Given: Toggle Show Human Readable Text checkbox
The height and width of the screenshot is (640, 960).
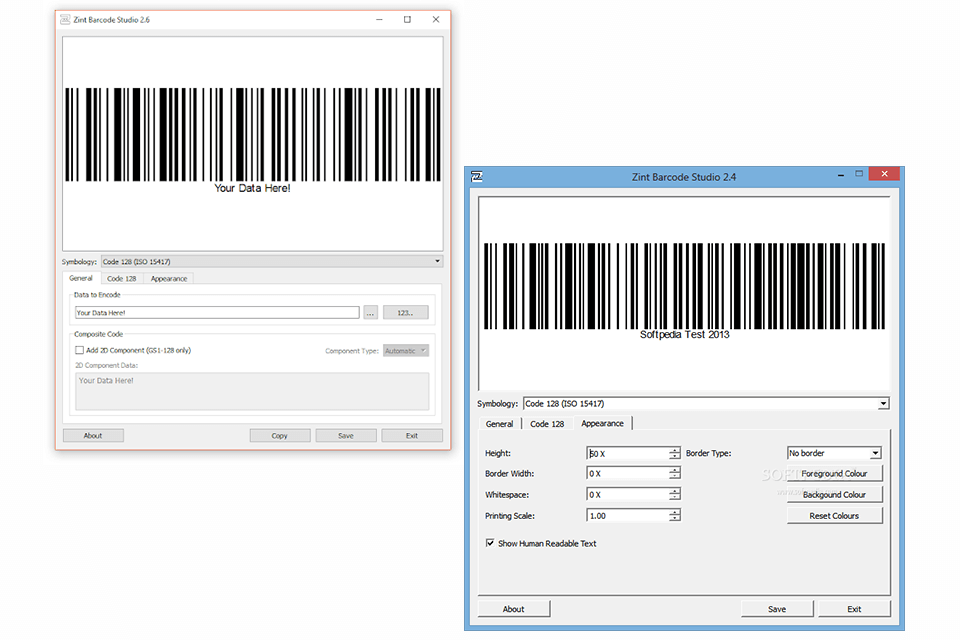Looking at the screenshot, I should pyautogui.click(x=490, y=543).
